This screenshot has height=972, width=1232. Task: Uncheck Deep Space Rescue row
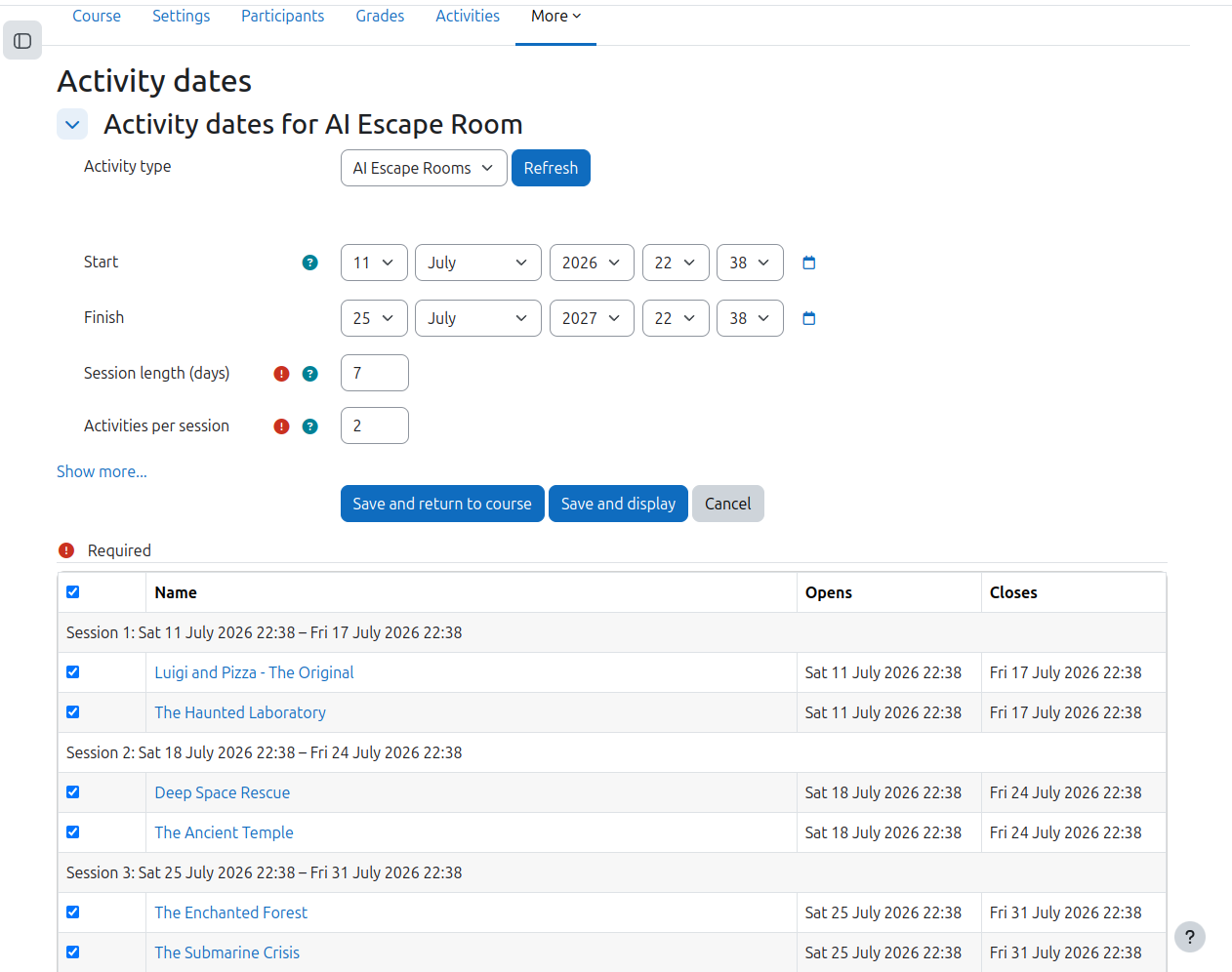tap(72, 792)
